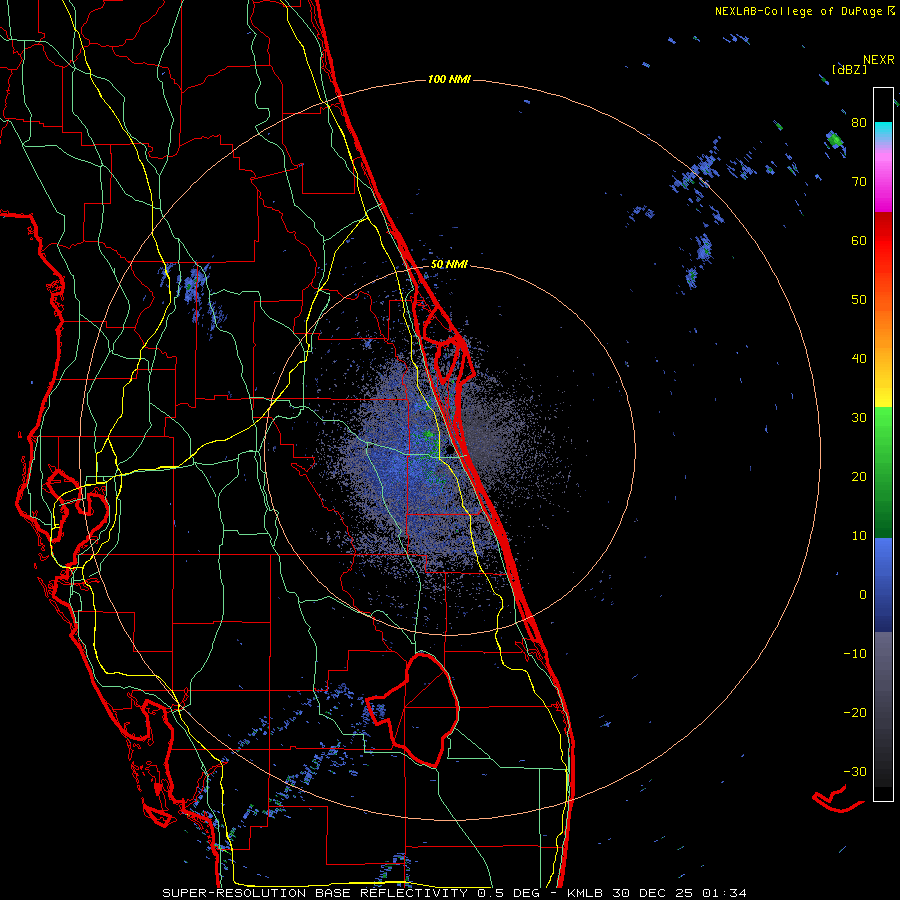Click the 0 dBZ value on the scale

(863, 595)
